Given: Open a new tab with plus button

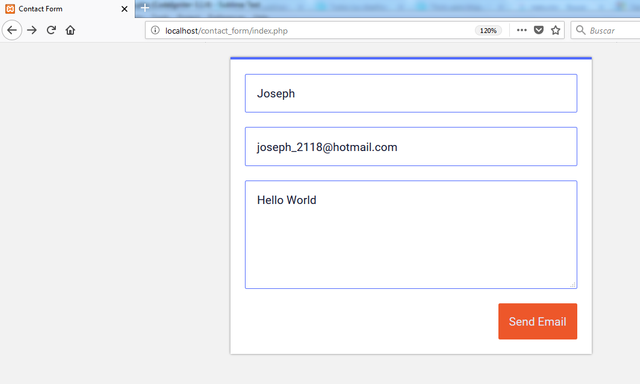Looking at the screenshot, I should 145,7.
